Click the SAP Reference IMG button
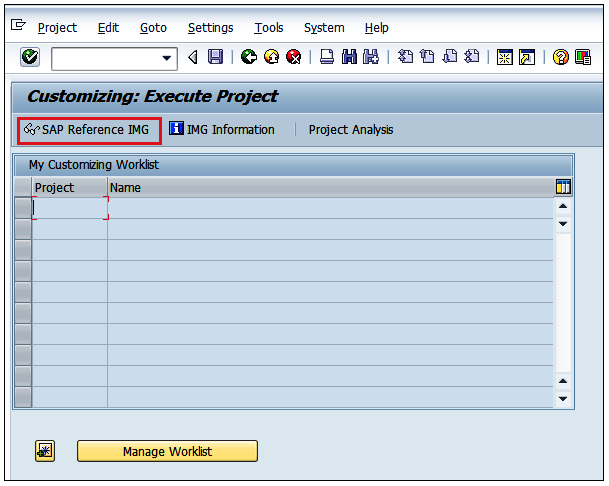This screenshot has width=609, height=486. (89, 130)
